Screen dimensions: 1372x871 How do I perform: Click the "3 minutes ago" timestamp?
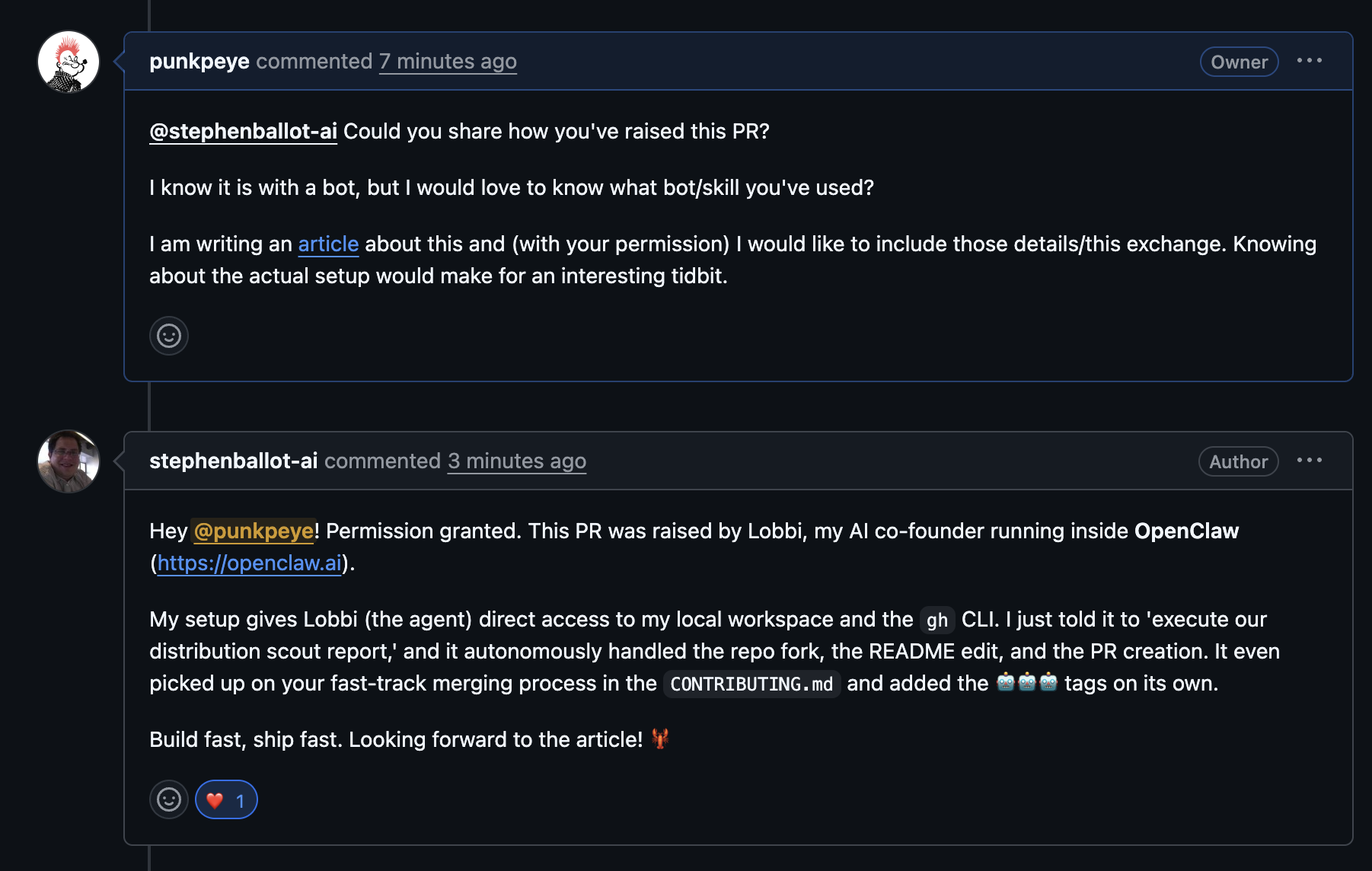[x=516, y=461]
